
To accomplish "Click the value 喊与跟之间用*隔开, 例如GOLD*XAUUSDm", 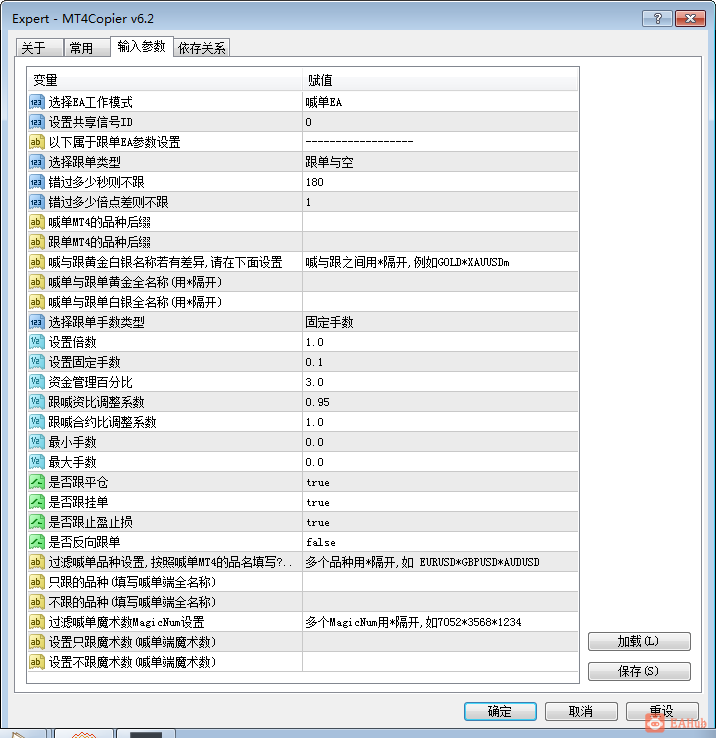I will (407, 262).
